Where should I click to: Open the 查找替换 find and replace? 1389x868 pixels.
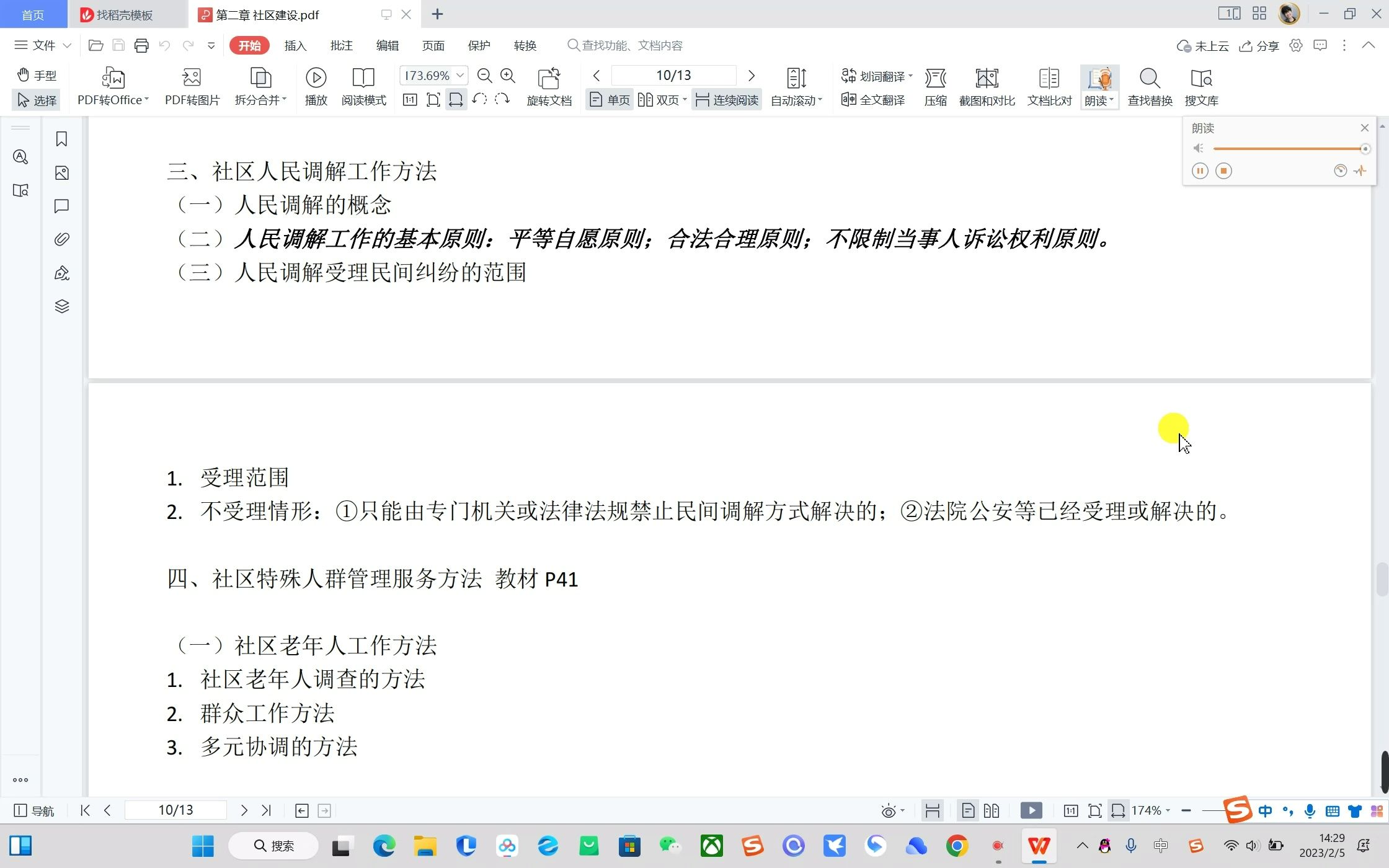click(1149, 86)
